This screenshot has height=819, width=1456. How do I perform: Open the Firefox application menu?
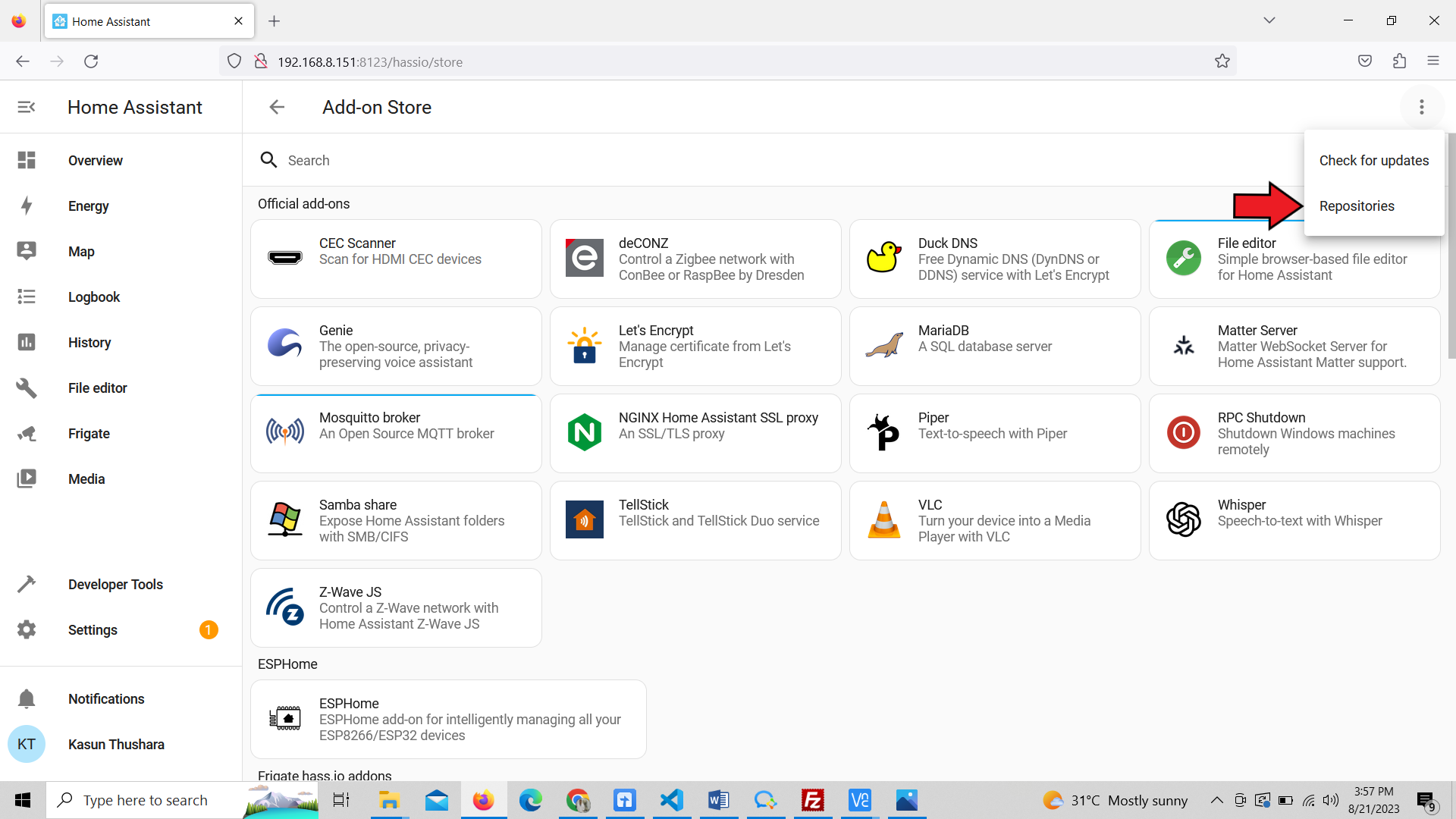point(1433,61)
